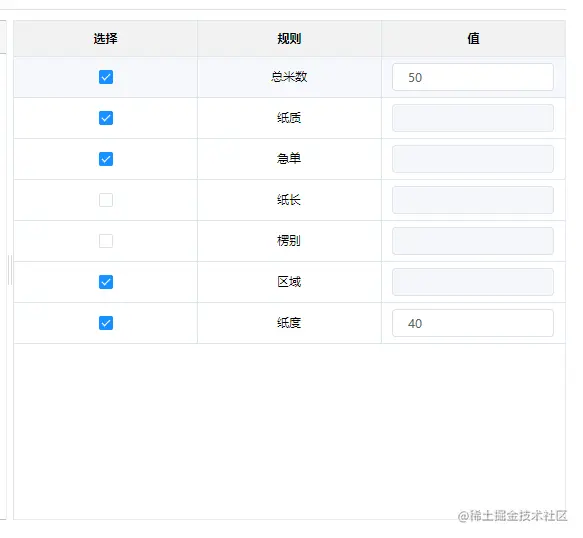Screen dimensions: 583x538
Task: Select the 区域 rule cell
Action: (x=289, y=282)
